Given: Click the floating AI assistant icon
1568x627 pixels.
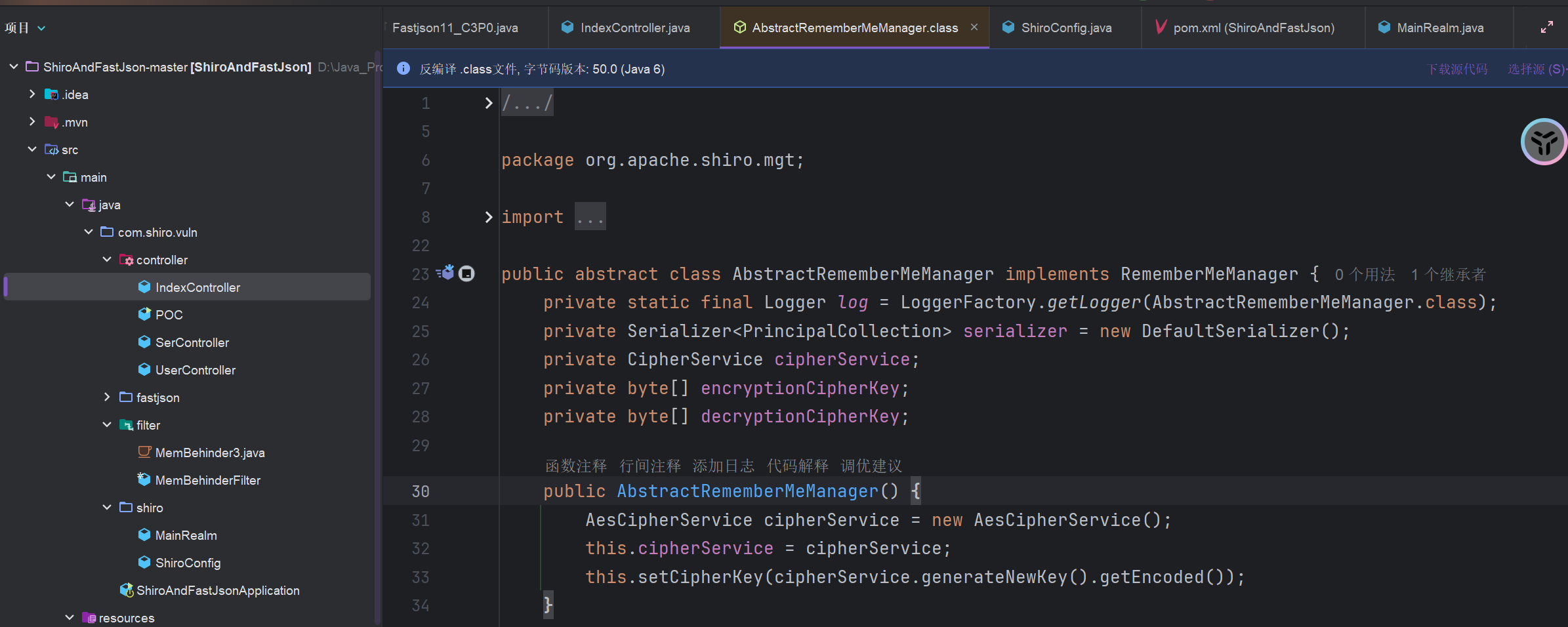Looking at the screenshot, I should click(1543, 142).
